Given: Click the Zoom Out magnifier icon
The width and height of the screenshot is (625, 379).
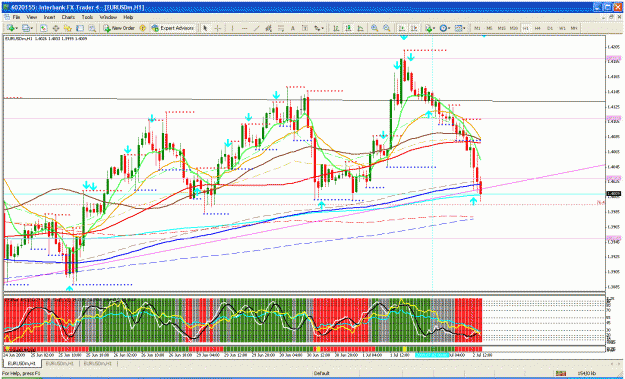Looking at the screenshot, I should click(387, 28).
